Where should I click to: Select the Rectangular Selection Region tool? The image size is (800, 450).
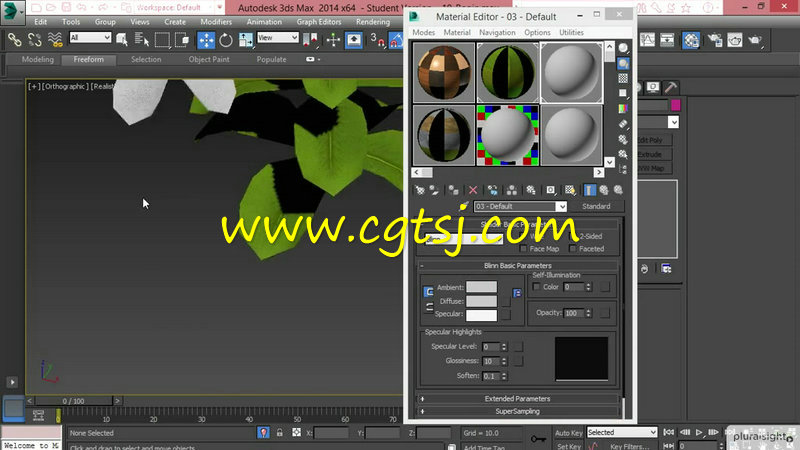[162, 39]
